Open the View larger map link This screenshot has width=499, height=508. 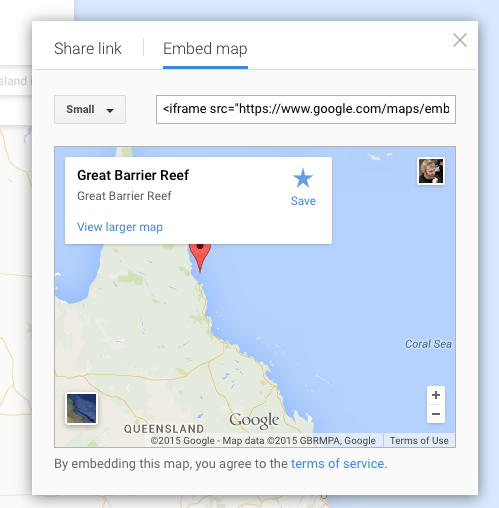(x=120, y=227)
